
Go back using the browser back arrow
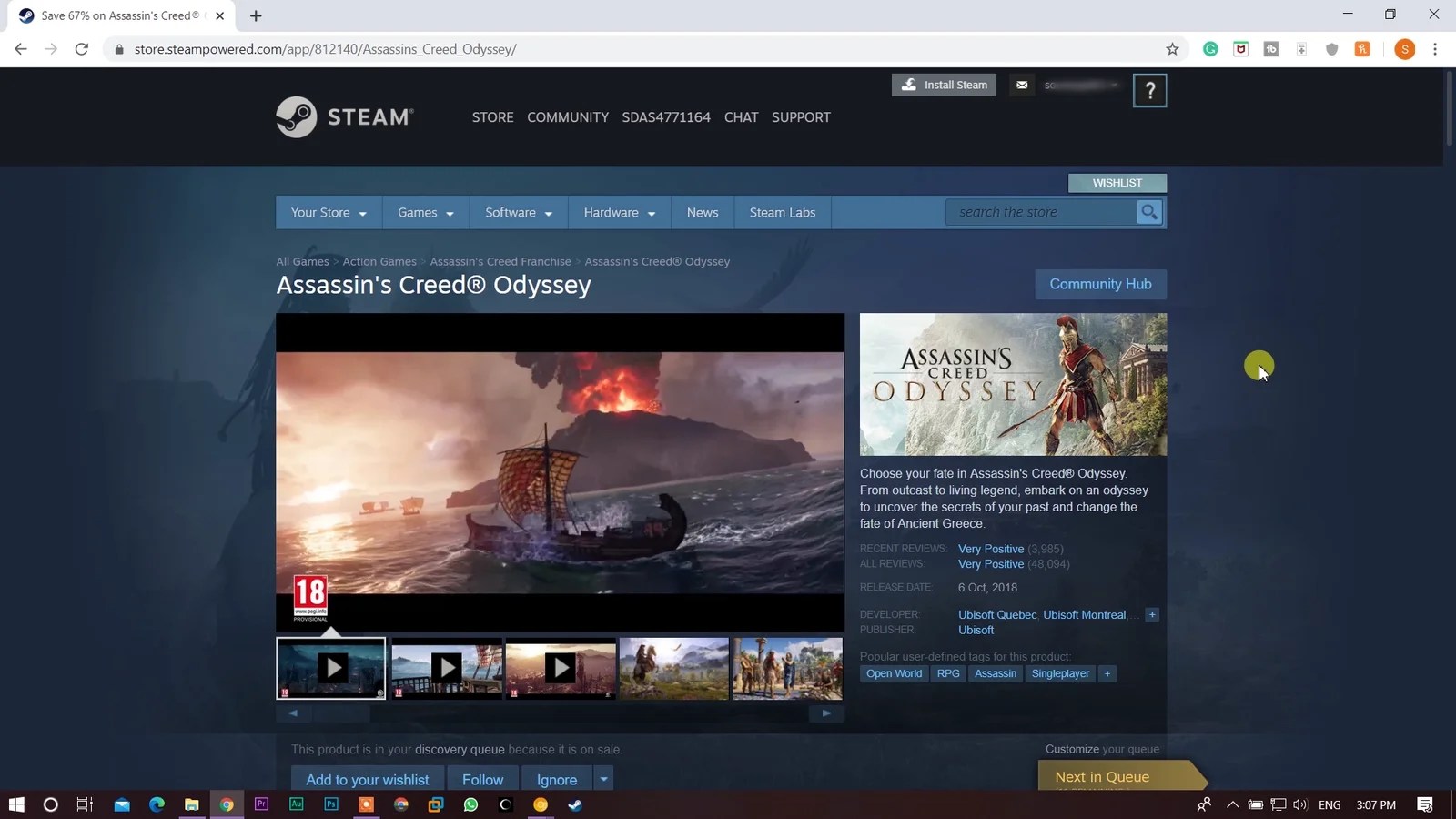21,49
